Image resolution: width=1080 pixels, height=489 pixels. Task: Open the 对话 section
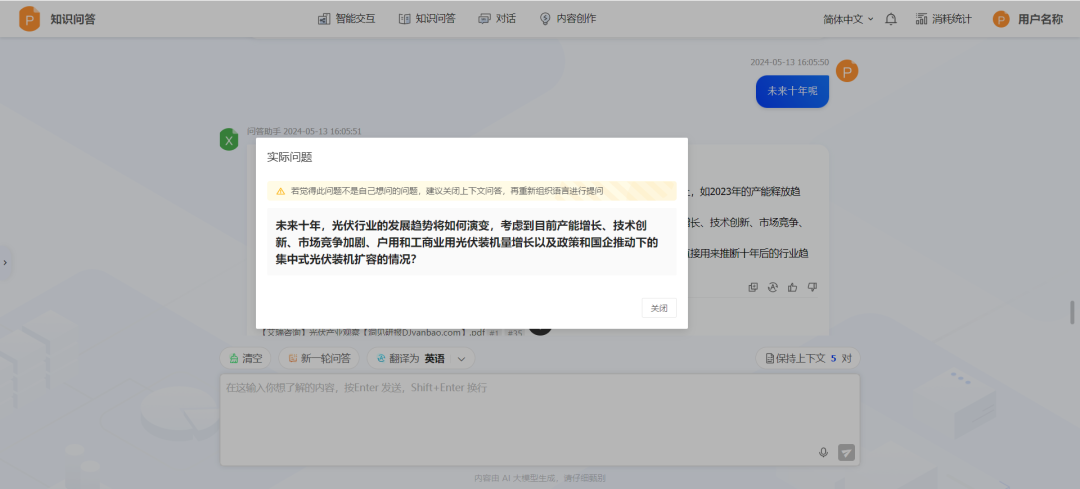[x=497, y=19]
